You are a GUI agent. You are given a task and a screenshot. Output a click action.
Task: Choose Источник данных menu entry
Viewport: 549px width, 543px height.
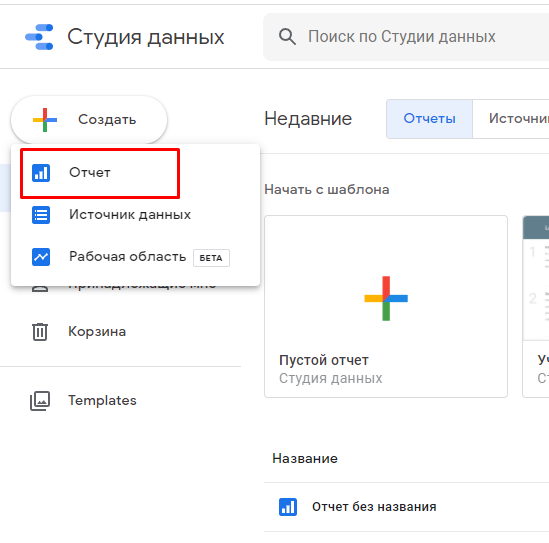[135, 215]
